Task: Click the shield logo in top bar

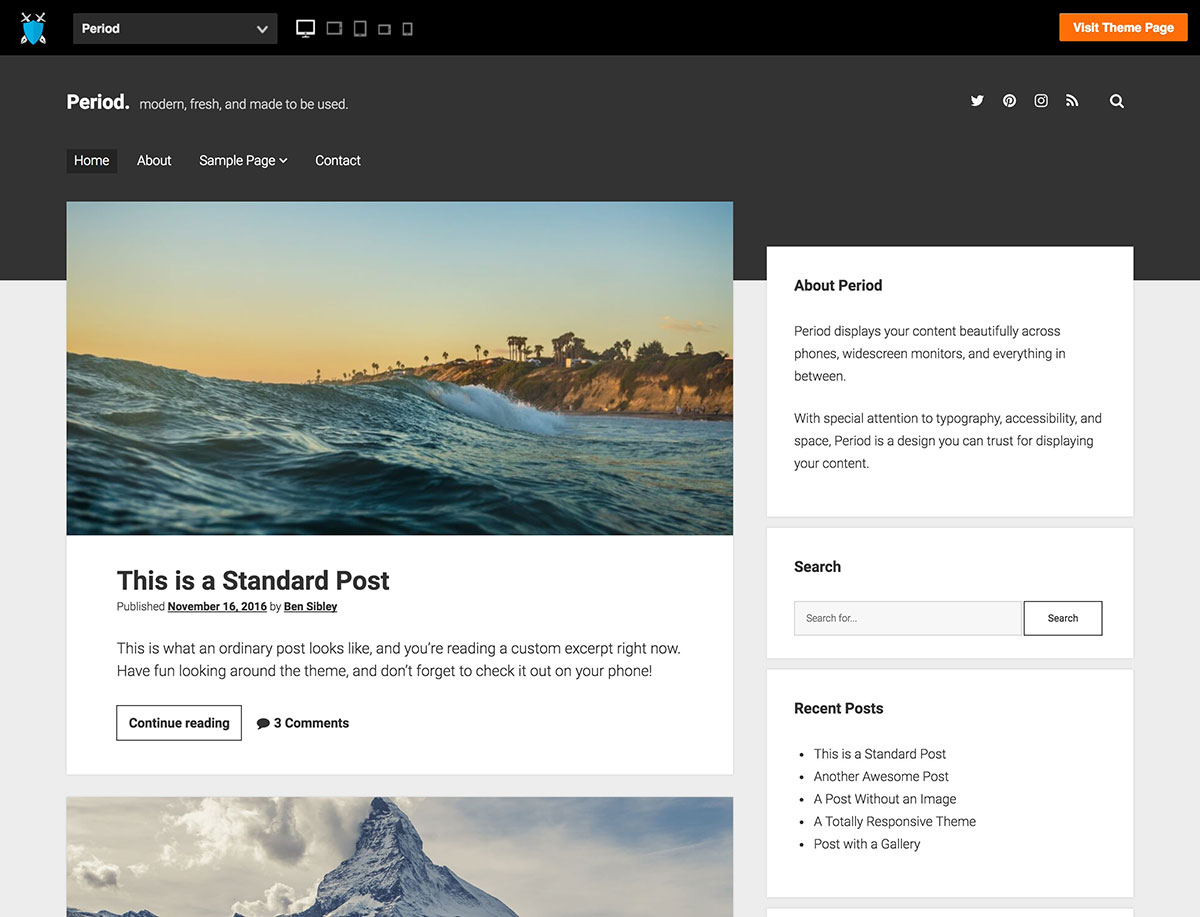Action: click(x=33, y=28)
